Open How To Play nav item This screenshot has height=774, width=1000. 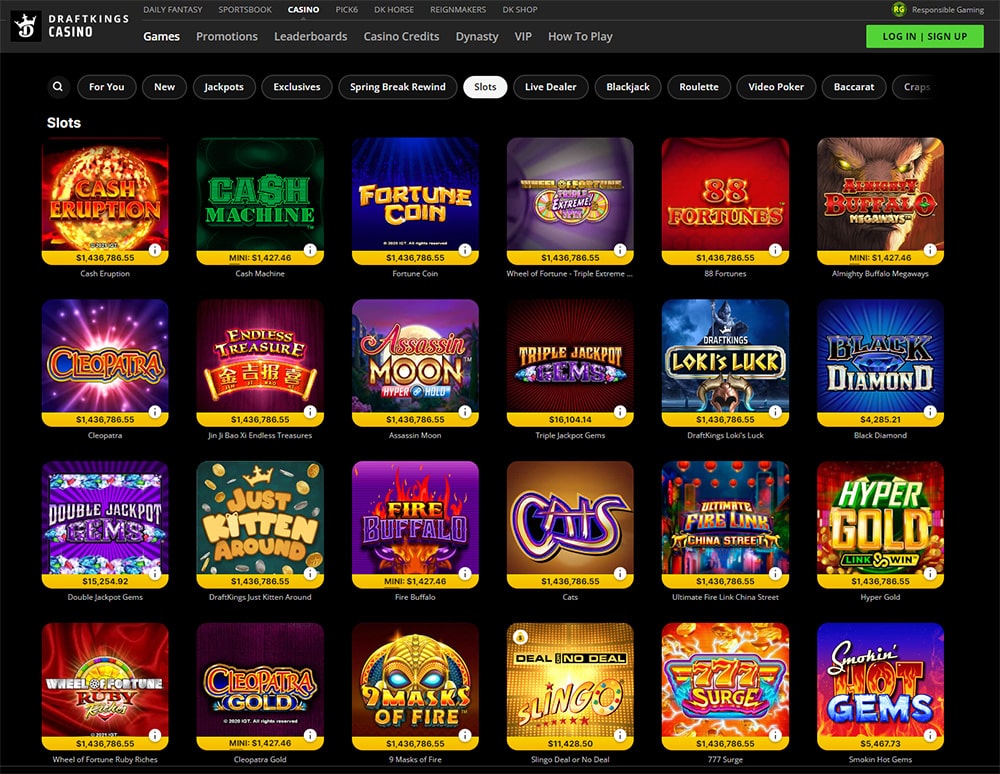pos(580,36)
